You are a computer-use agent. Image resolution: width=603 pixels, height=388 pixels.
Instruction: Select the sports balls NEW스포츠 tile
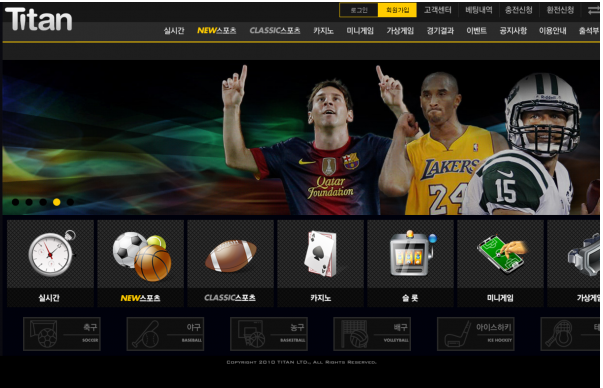140,263
